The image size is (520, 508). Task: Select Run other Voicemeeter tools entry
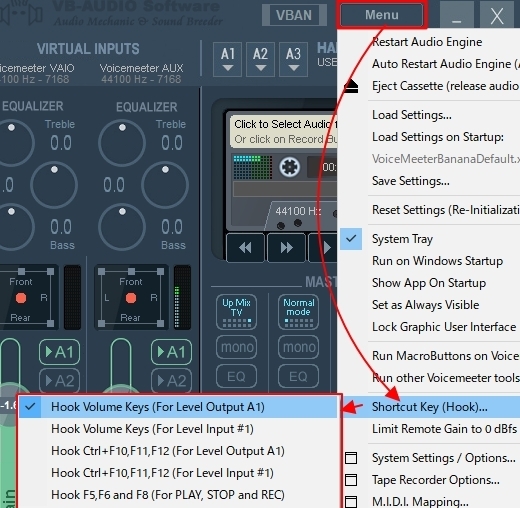coord(445,378)
